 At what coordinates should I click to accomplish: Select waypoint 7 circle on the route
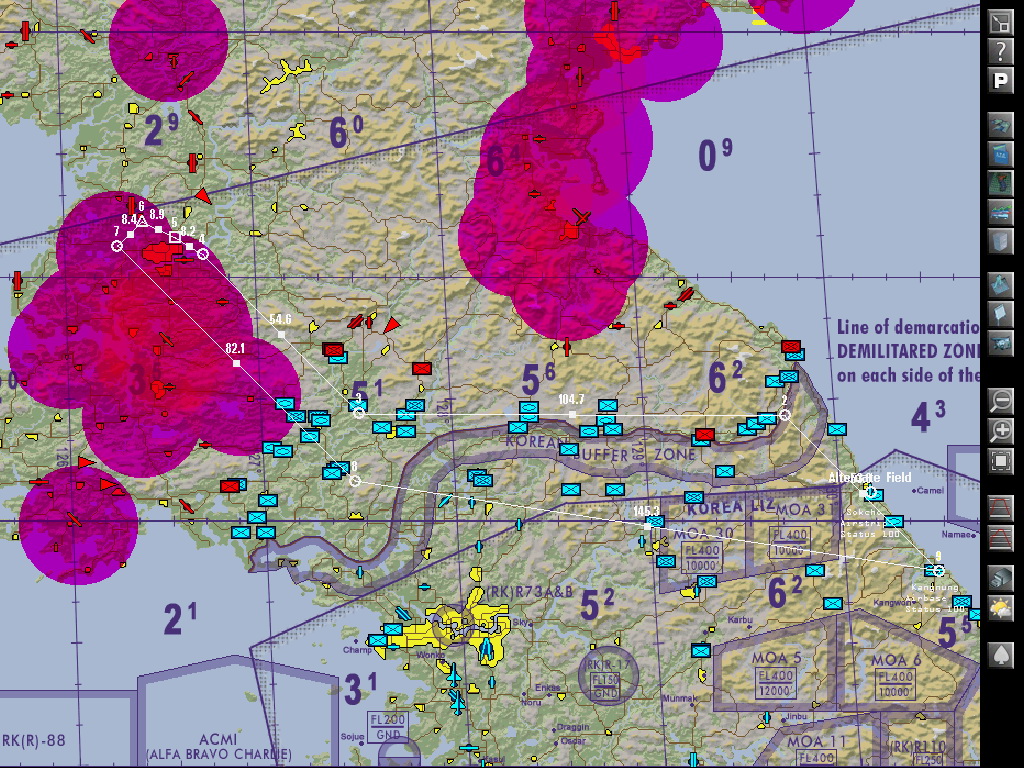click(x=117, y=245)
